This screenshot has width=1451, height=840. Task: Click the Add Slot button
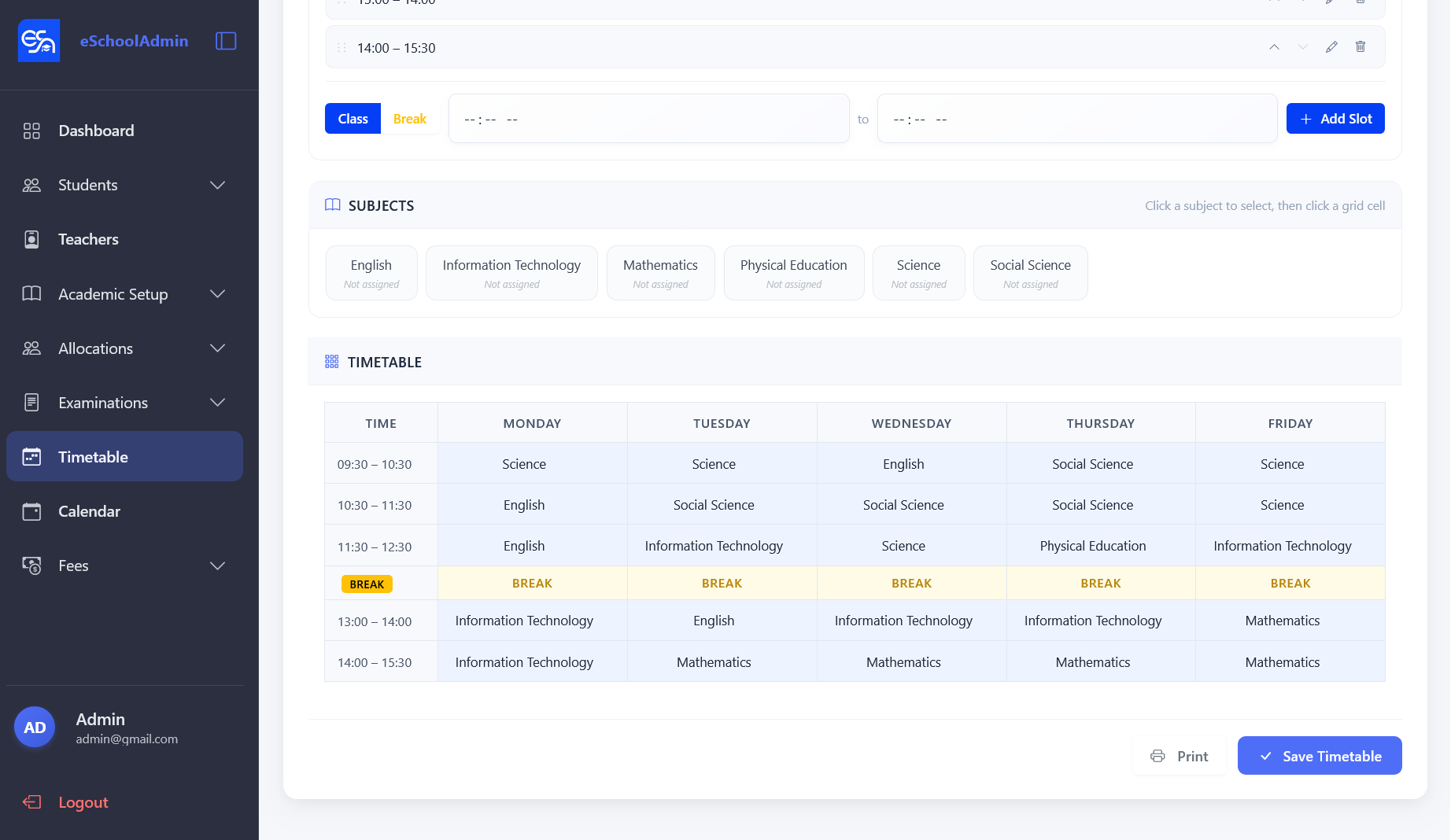tap(1335, 119)
